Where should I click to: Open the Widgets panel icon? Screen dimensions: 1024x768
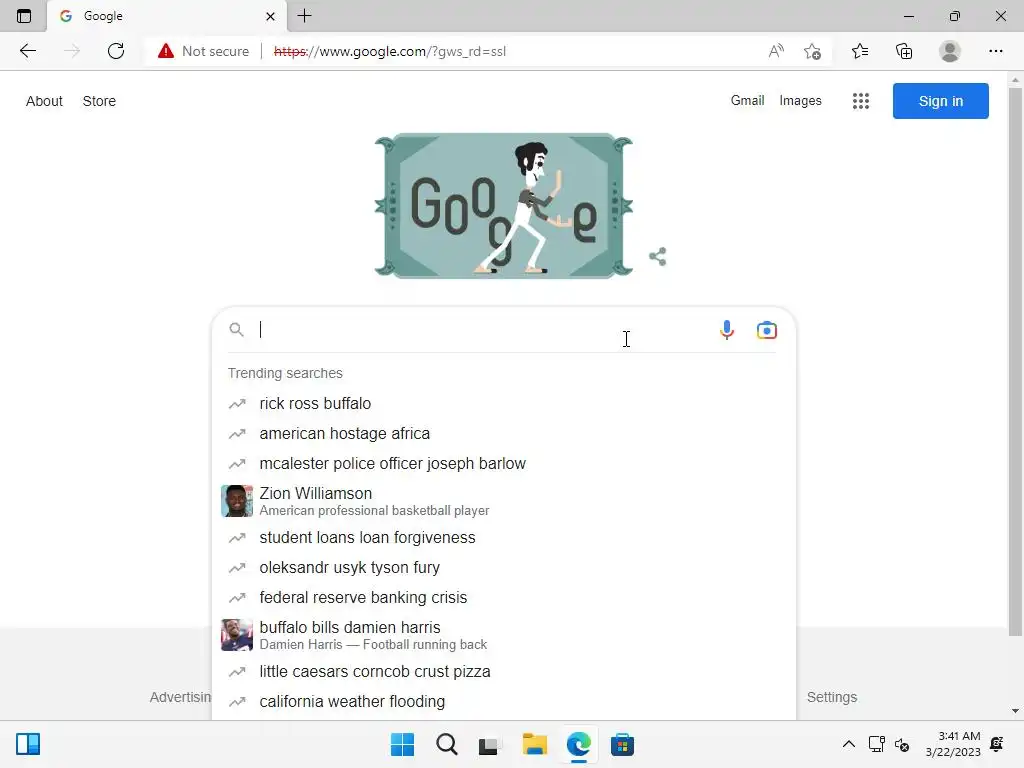(28, 744)
